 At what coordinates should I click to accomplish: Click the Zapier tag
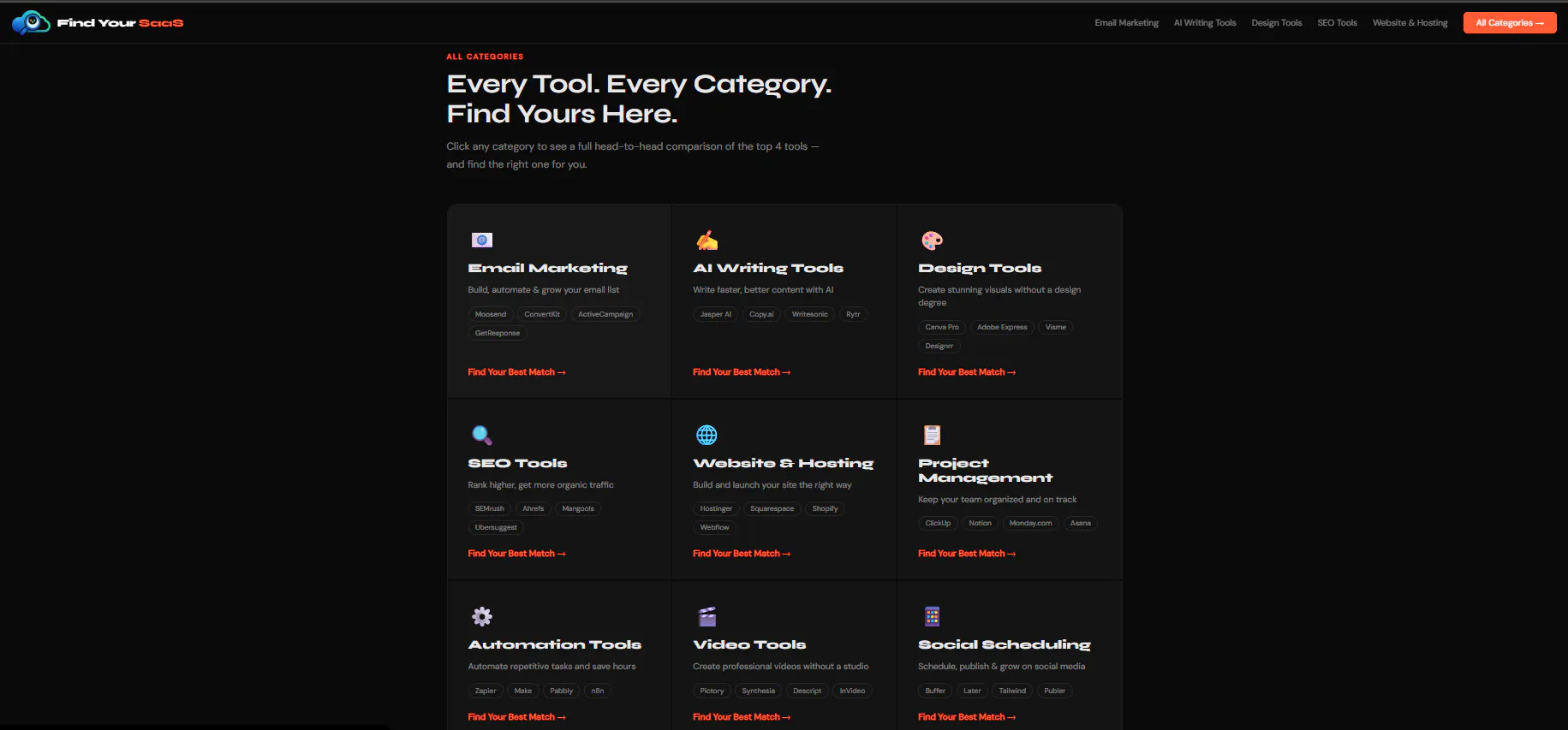click(486, 691)
